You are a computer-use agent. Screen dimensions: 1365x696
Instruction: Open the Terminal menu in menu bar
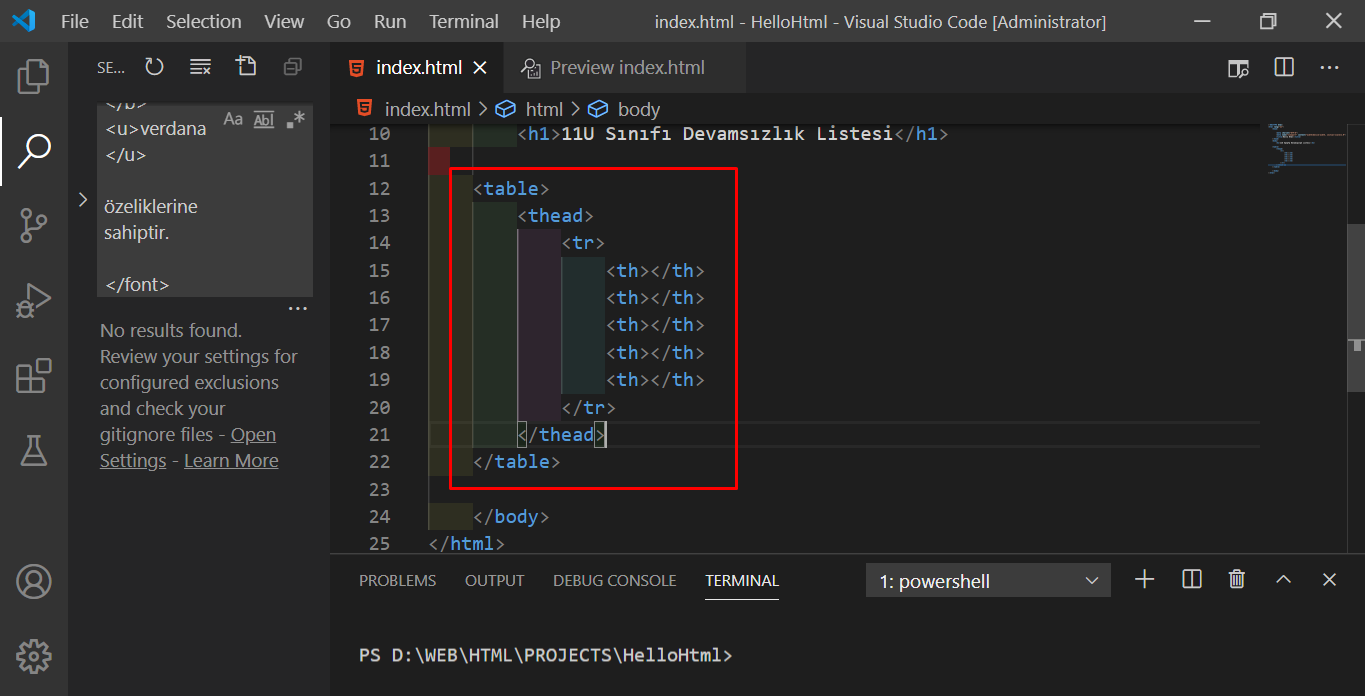pyautogui.click(x=463, y=21)
